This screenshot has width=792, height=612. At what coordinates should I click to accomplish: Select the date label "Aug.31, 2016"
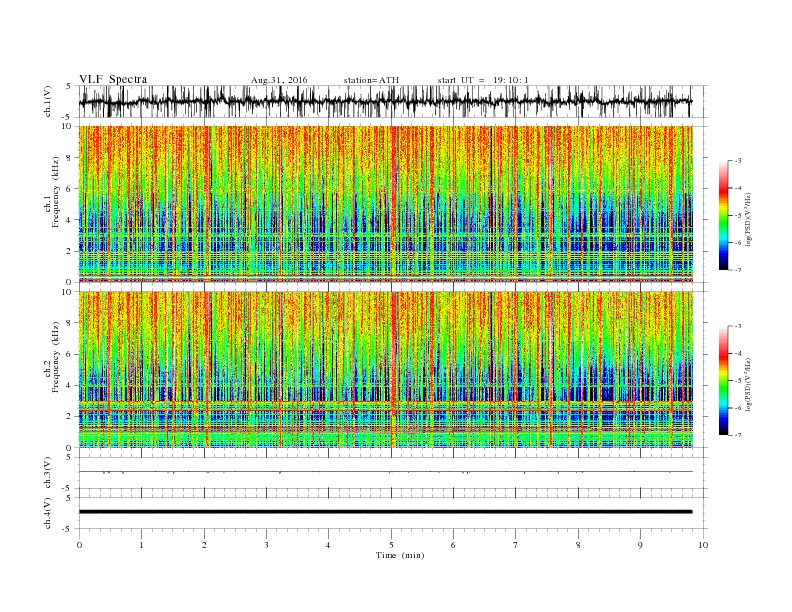pos(279,80)
